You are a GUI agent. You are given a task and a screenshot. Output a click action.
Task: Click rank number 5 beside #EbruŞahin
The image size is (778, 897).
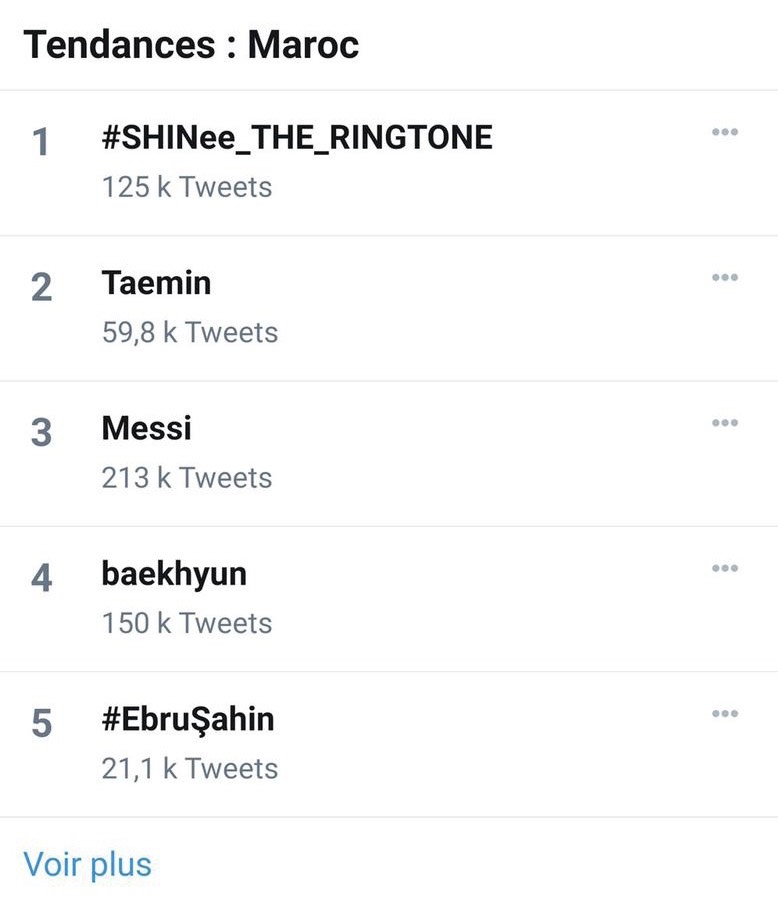pos(41,725)
